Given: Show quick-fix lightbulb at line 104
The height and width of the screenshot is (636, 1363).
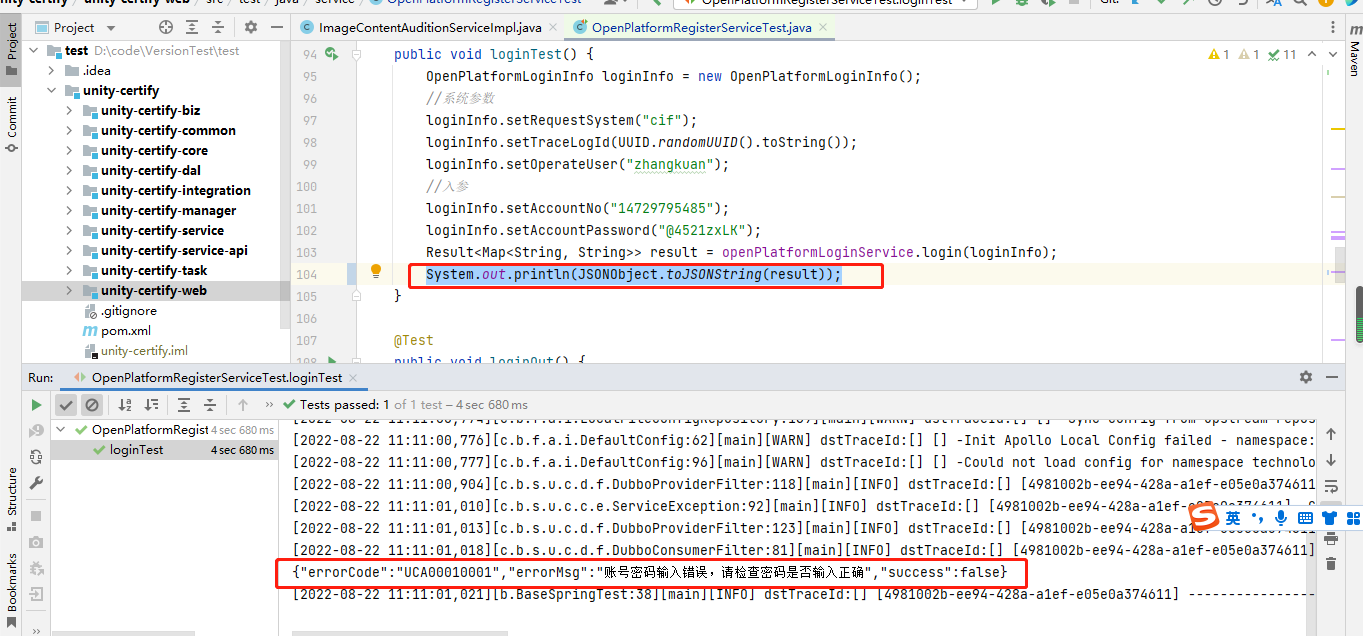Looking at the screenshot, I should pos(376,271).
